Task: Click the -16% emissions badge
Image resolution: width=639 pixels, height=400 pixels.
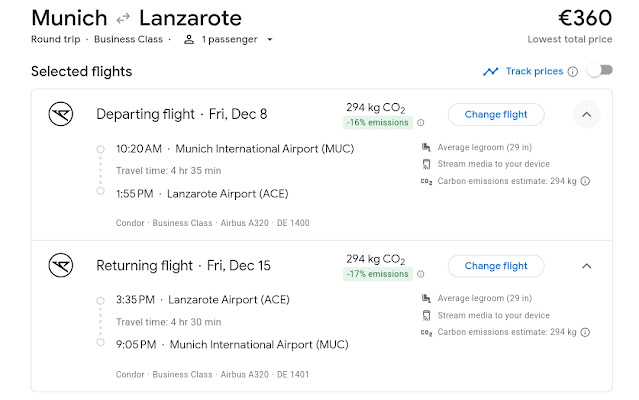Action: [379, 123]
